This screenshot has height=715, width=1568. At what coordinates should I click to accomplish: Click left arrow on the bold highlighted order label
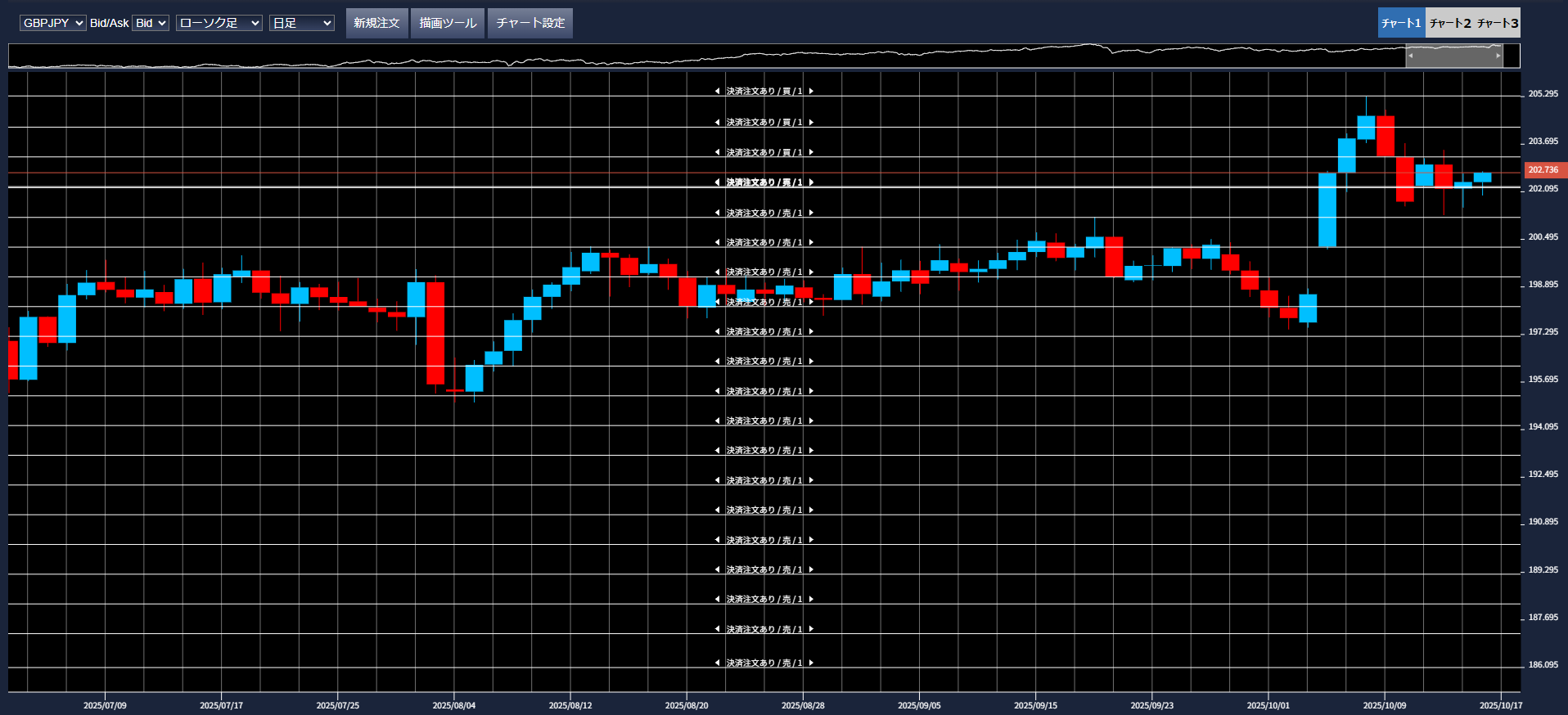pyautogui.click(x=718, y=182)
